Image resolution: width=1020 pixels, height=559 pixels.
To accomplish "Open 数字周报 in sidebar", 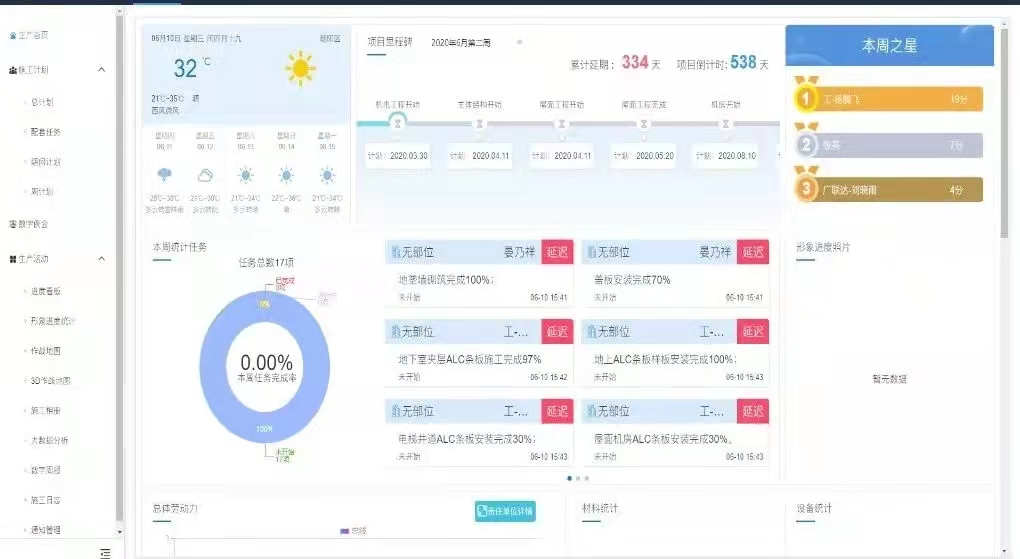I will 45,470.
